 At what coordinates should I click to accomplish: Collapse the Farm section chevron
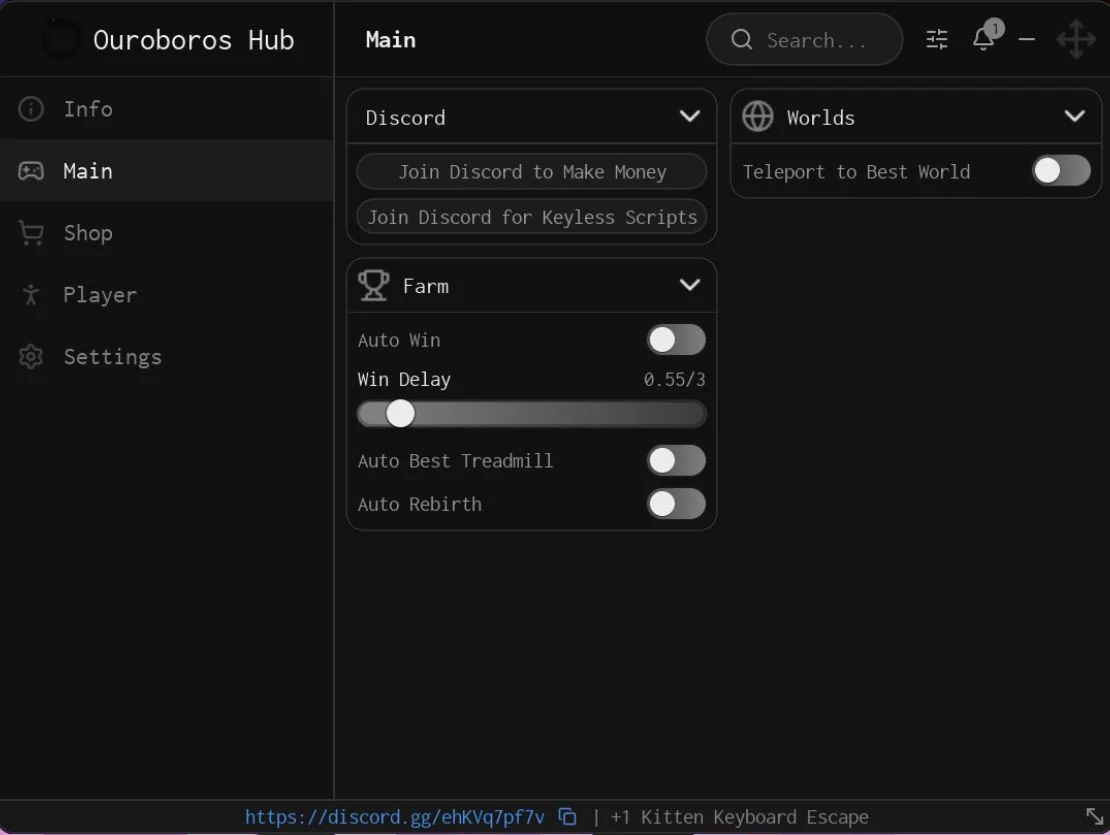coord(690,285)
